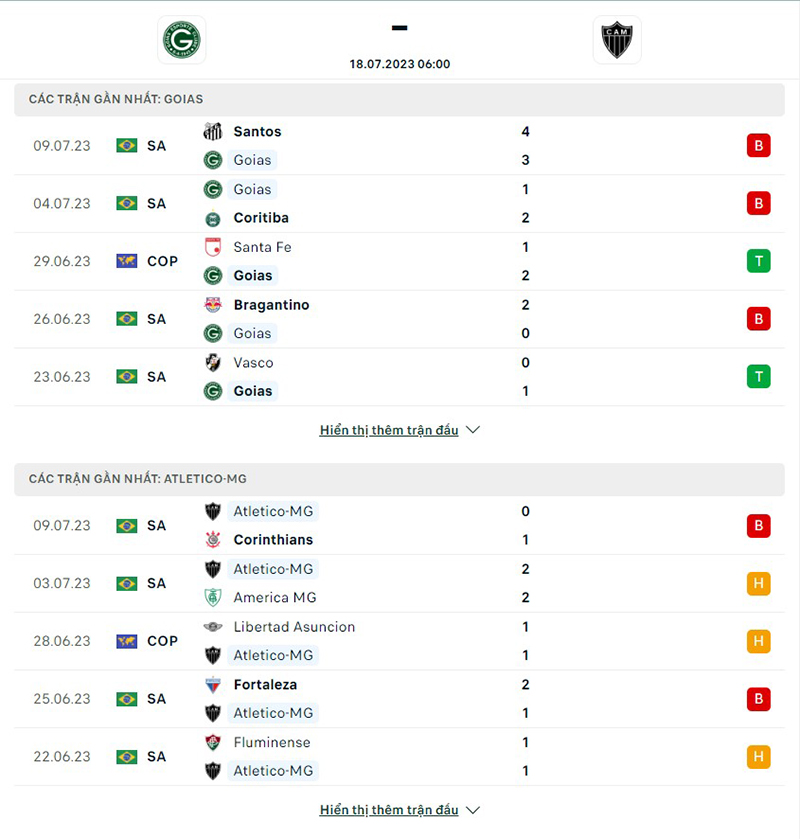The image size is (800, 839).
Task: Click the Santa Fe club crest
Action: point(212,247)
